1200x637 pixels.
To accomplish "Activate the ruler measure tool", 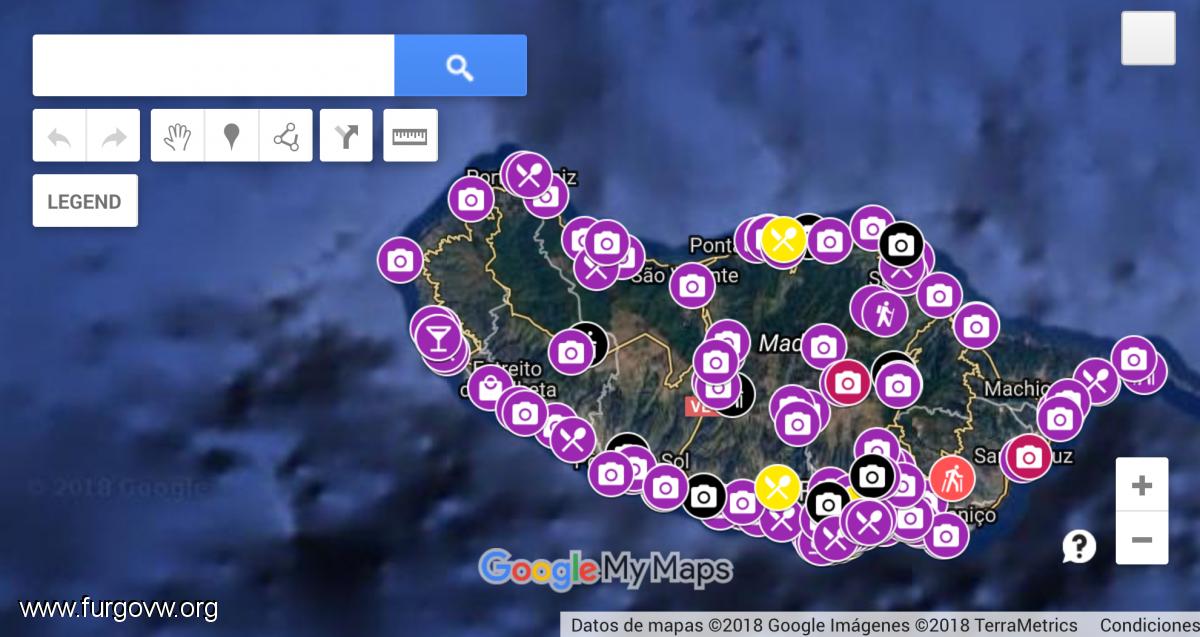I will [410, 135].
